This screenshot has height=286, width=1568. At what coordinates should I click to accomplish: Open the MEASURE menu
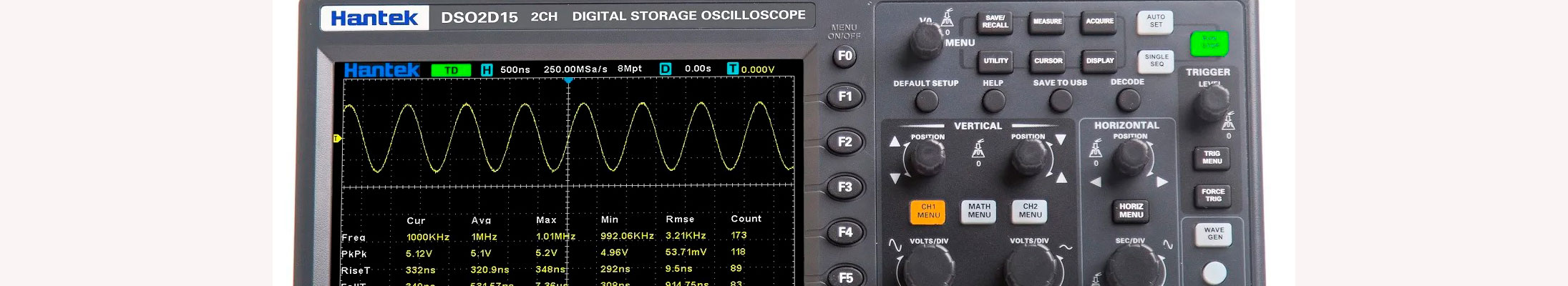click(x=1047, y=21)
